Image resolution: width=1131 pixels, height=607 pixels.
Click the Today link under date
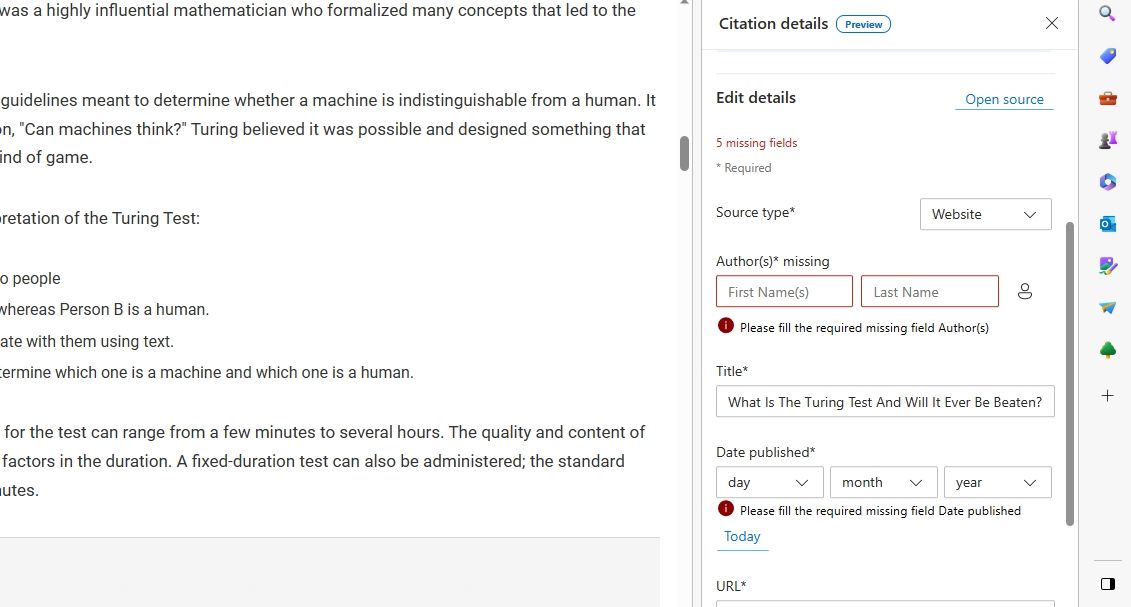tap(742, 537)
